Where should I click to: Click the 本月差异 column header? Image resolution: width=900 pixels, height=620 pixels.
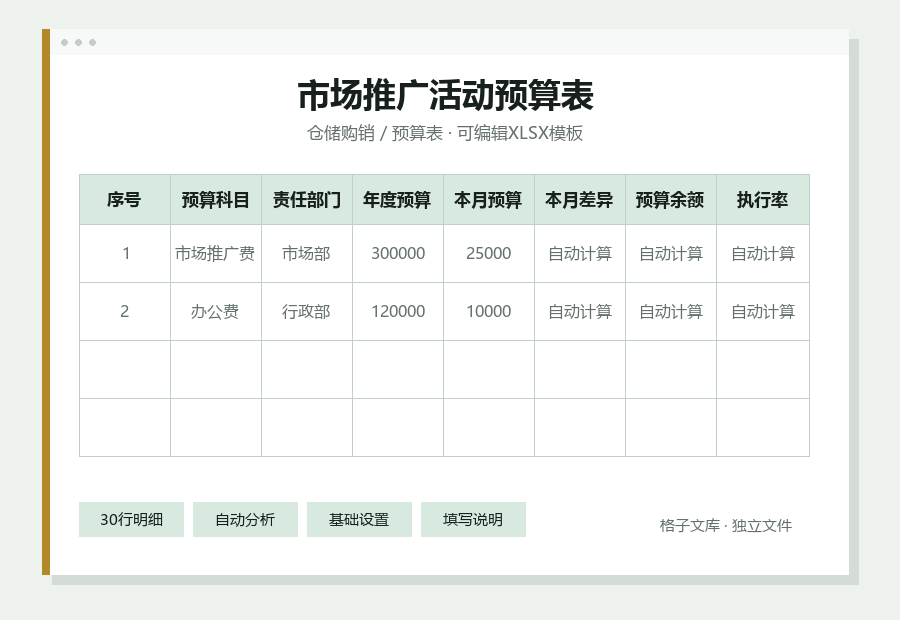(x=580, y=200)
